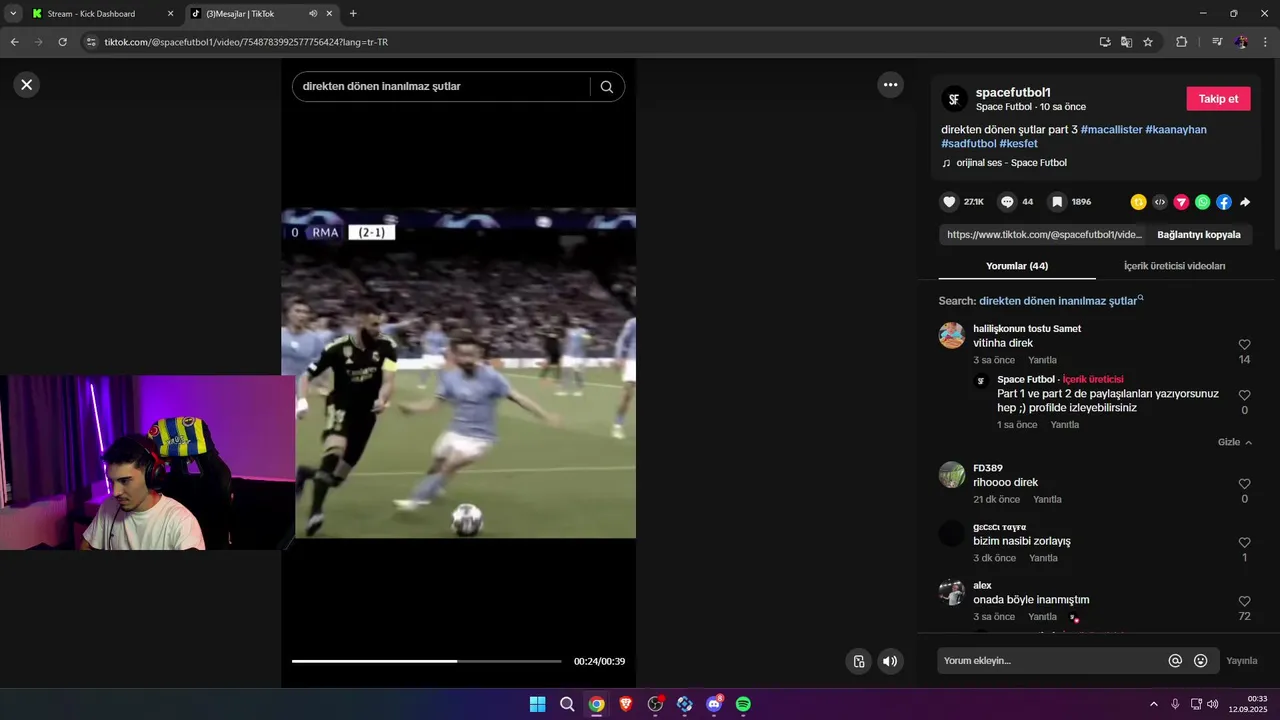Bookmark this page with star icon
Image resolution: width=1280 pixels, height=720 pixels.
[1148, 42]
